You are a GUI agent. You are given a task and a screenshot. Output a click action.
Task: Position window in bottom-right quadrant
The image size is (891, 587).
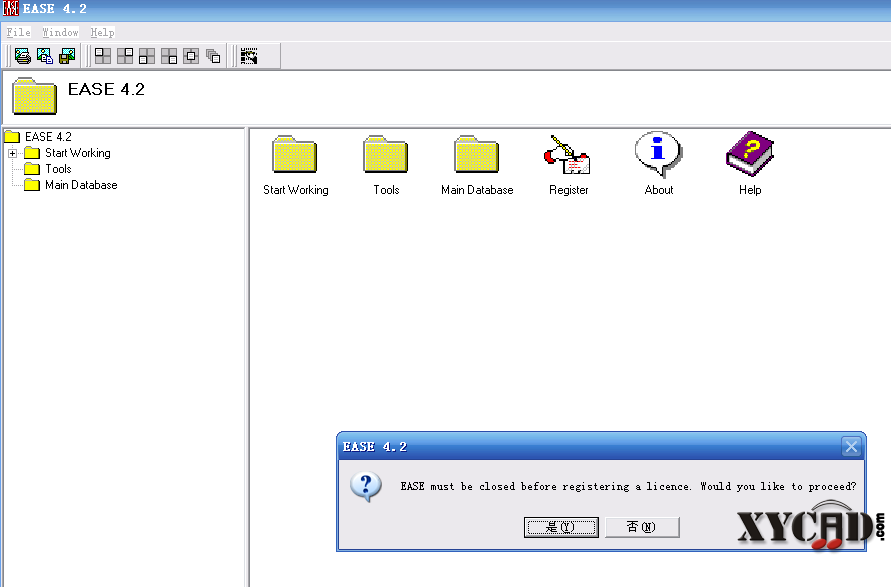pos(169,56)
